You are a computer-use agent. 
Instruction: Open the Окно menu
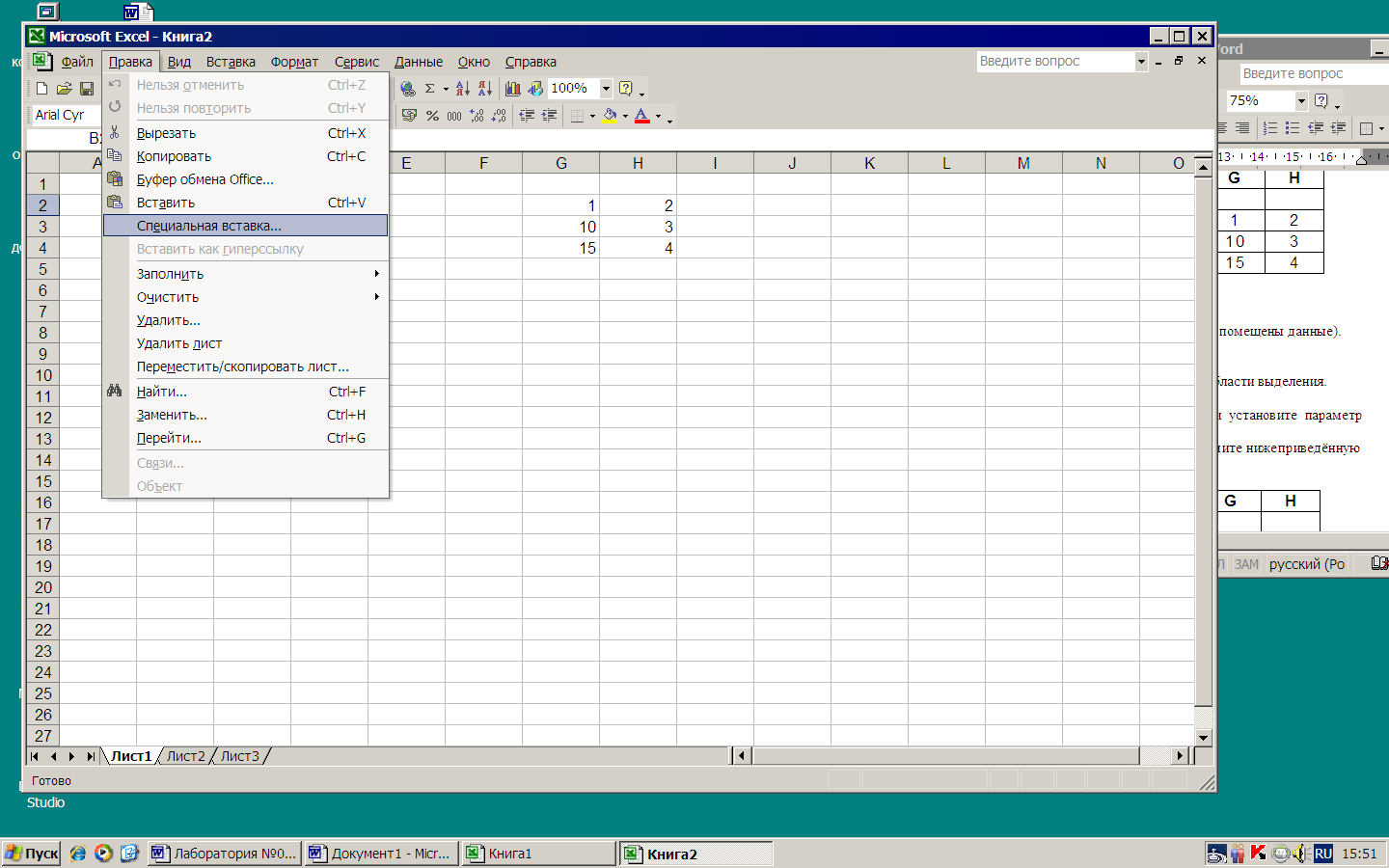pos(474,62)
